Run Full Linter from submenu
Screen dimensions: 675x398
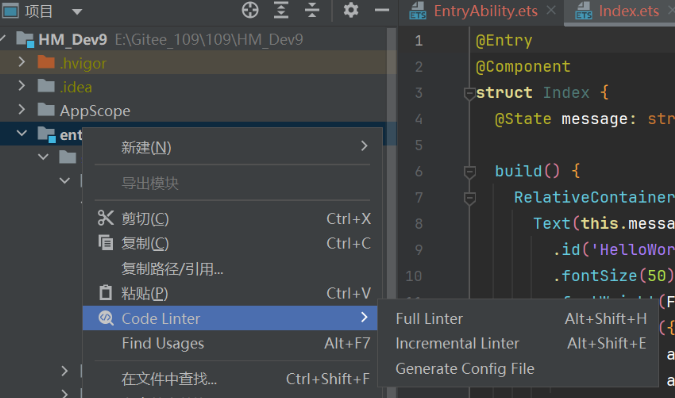pos(518,318)
